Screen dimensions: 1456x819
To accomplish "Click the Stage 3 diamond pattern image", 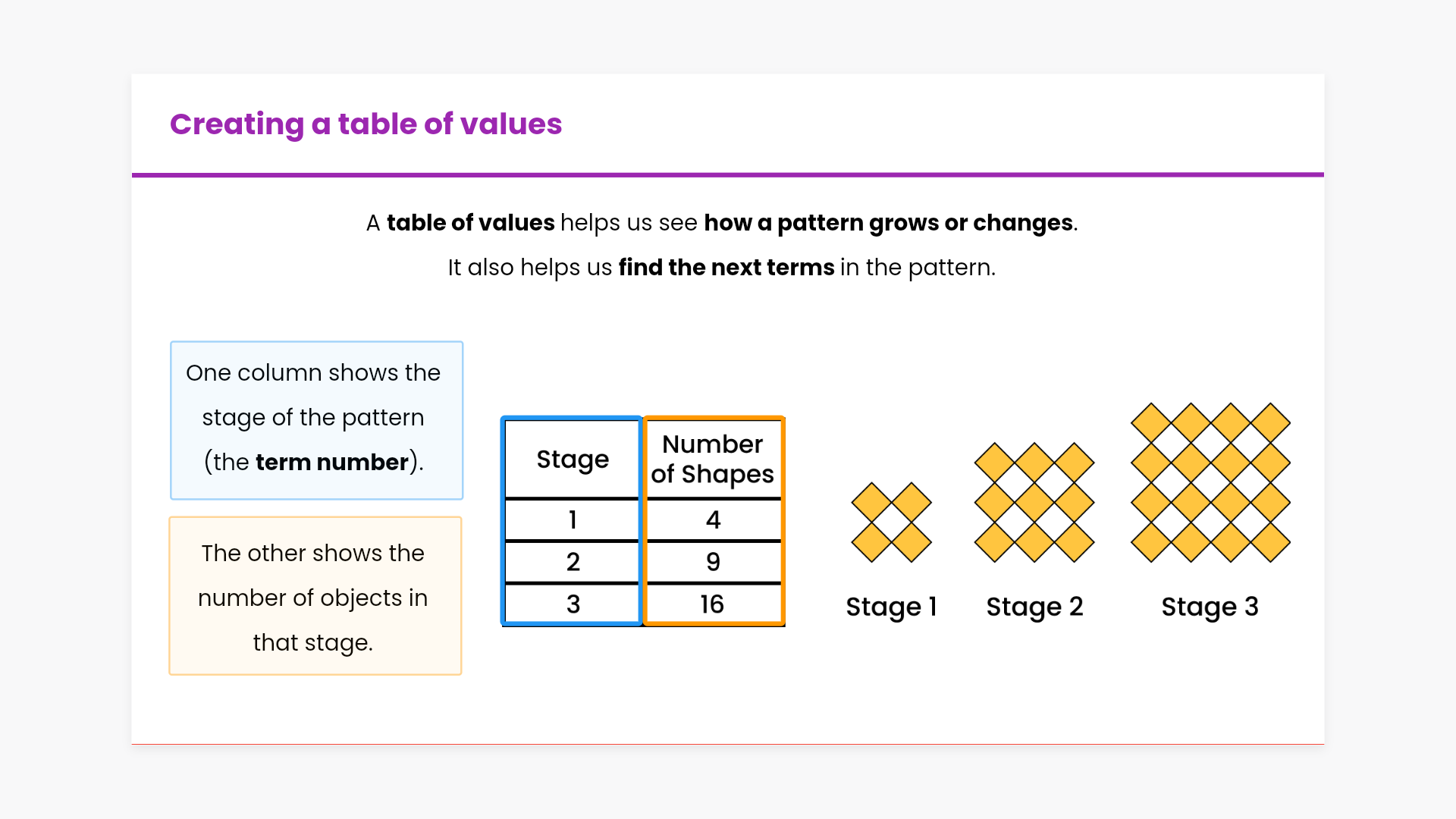I will click(x=1210, y=482).
